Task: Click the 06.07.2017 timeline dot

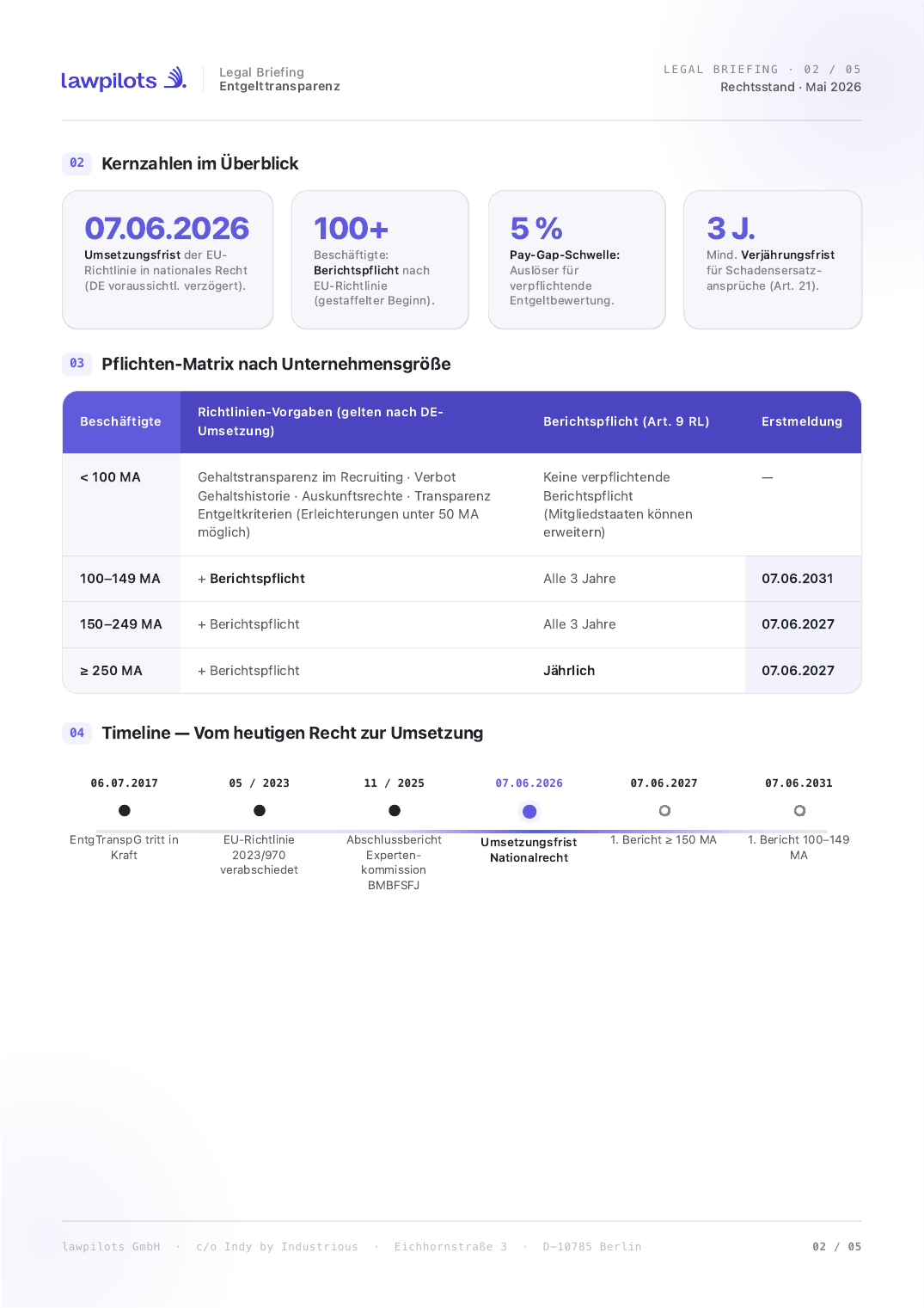Action: click(x=125, y=810)
